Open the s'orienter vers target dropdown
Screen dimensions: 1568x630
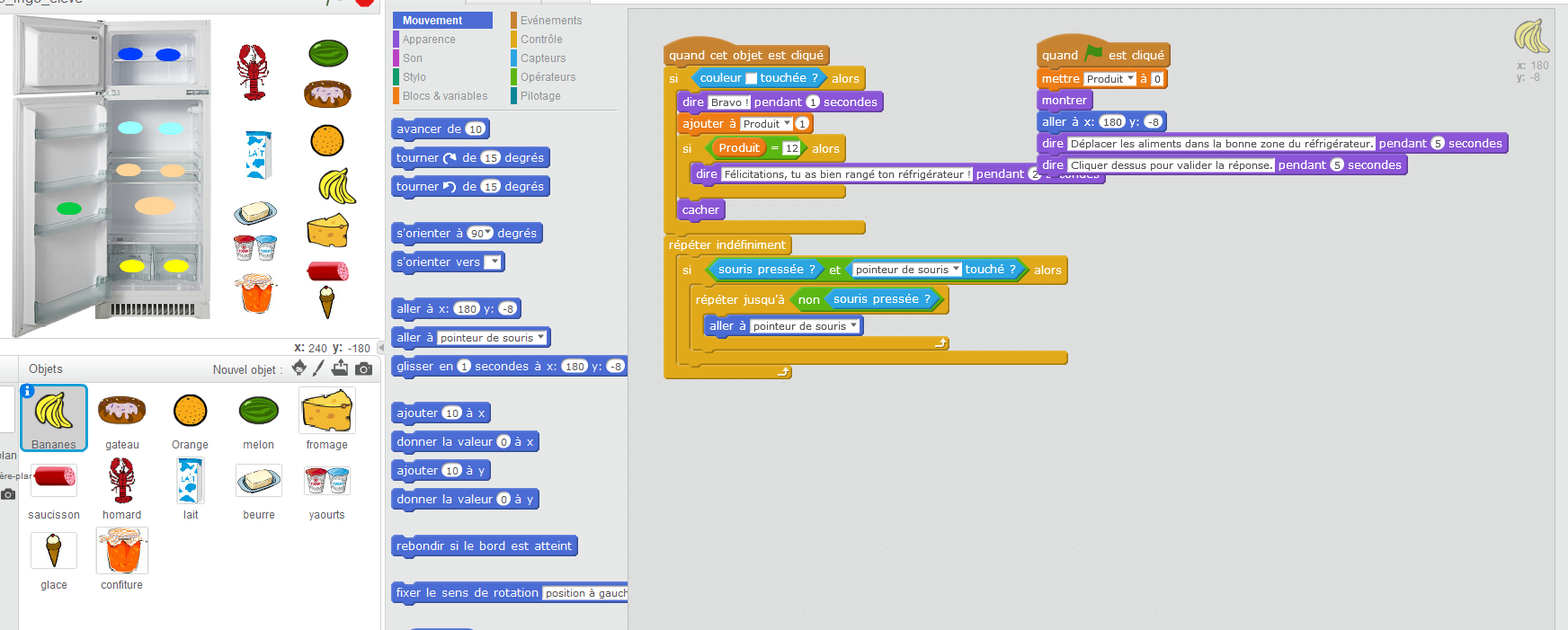coord(493,262)
